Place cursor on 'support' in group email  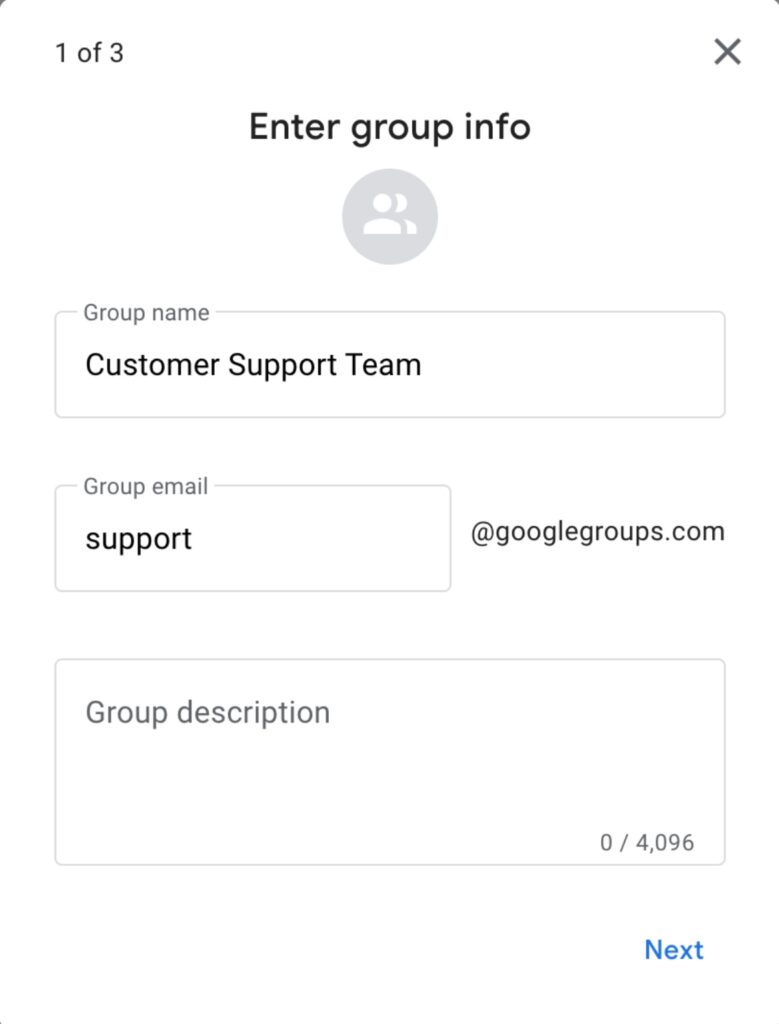(x=138, y=540)
